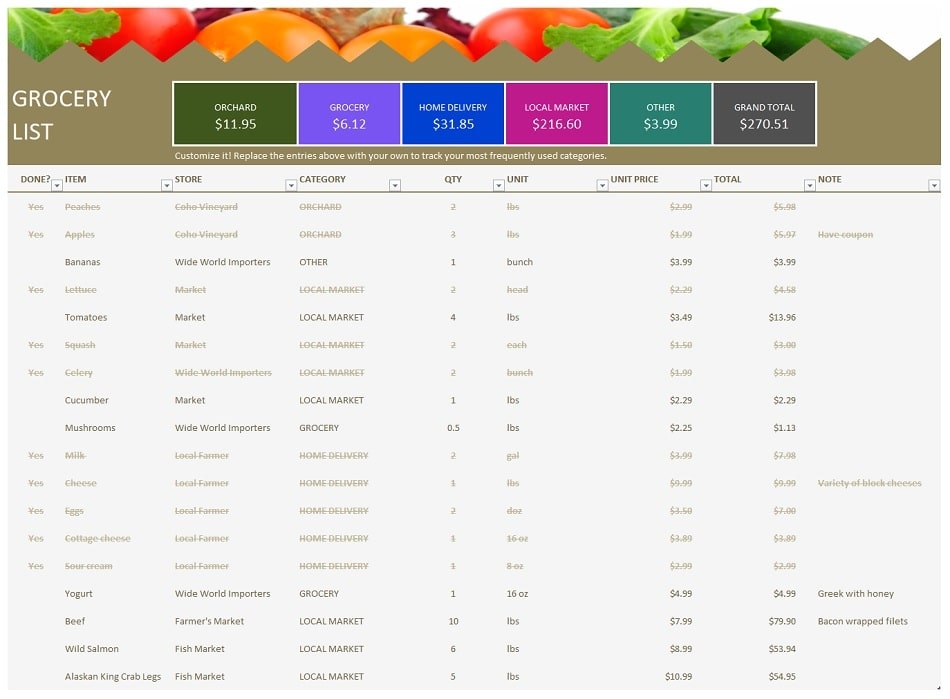The height and width of the screenshot is (699, 950).
Task: Open the ITEM column filter dropdown
Action: [x=167, y=184]
